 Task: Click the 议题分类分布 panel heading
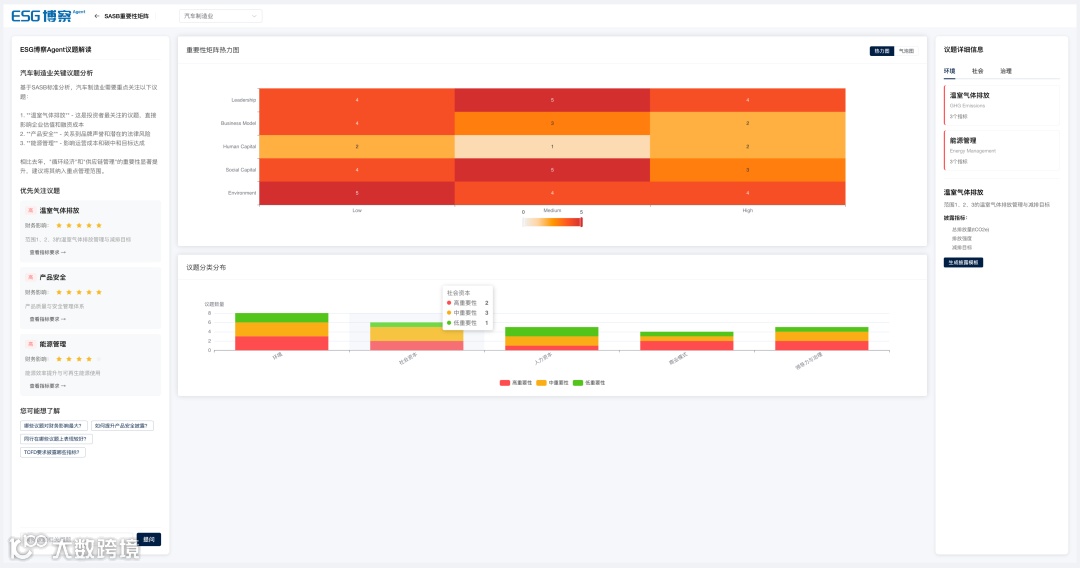pos(206,267)
